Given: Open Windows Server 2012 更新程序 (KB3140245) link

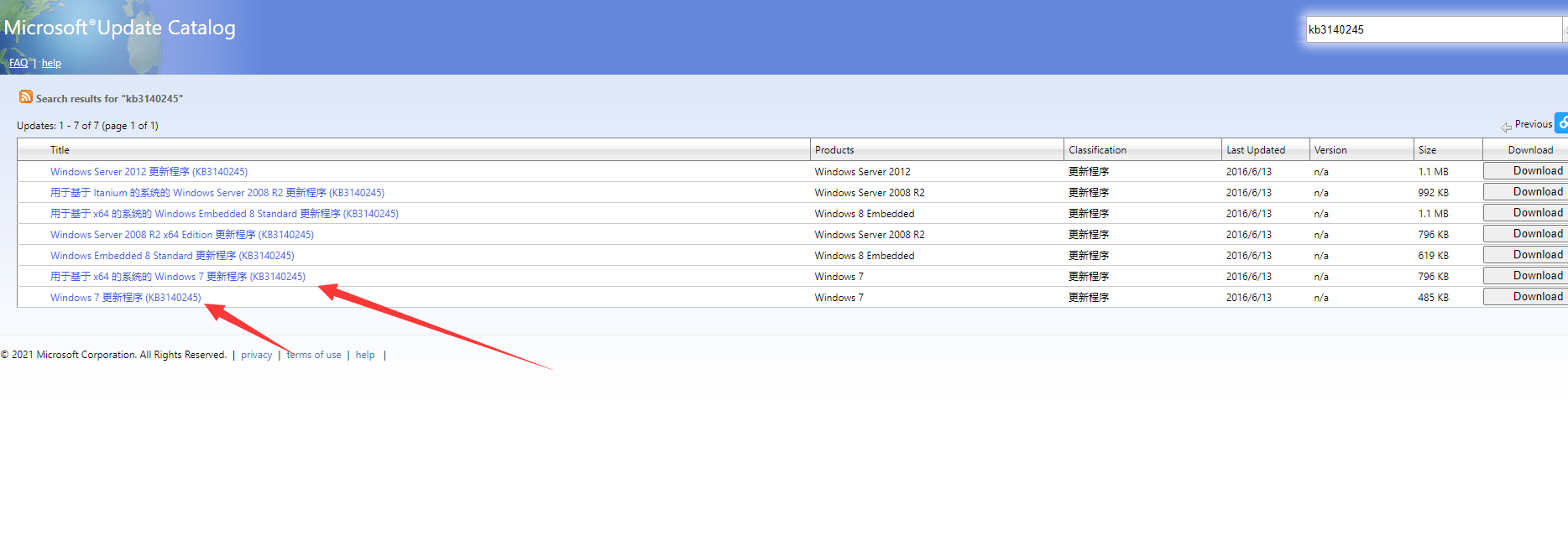Looking at the screenshot, I should (149, 172).
